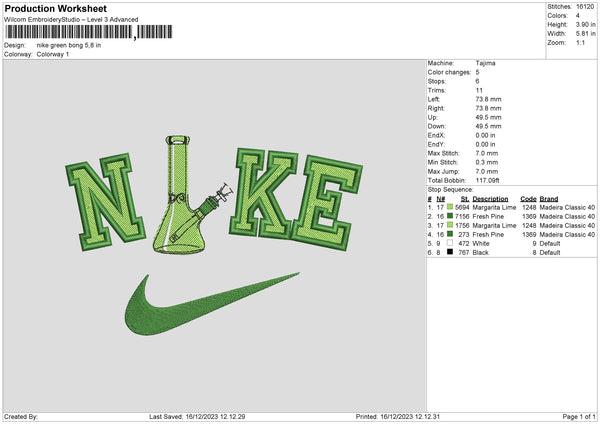Viewport: 600px width, 424px height.
Task: Click 'Wilcom EmbroideryStudio – Level 3 Advanced' text
Action: pyautogui.click(x=71, y=20)
